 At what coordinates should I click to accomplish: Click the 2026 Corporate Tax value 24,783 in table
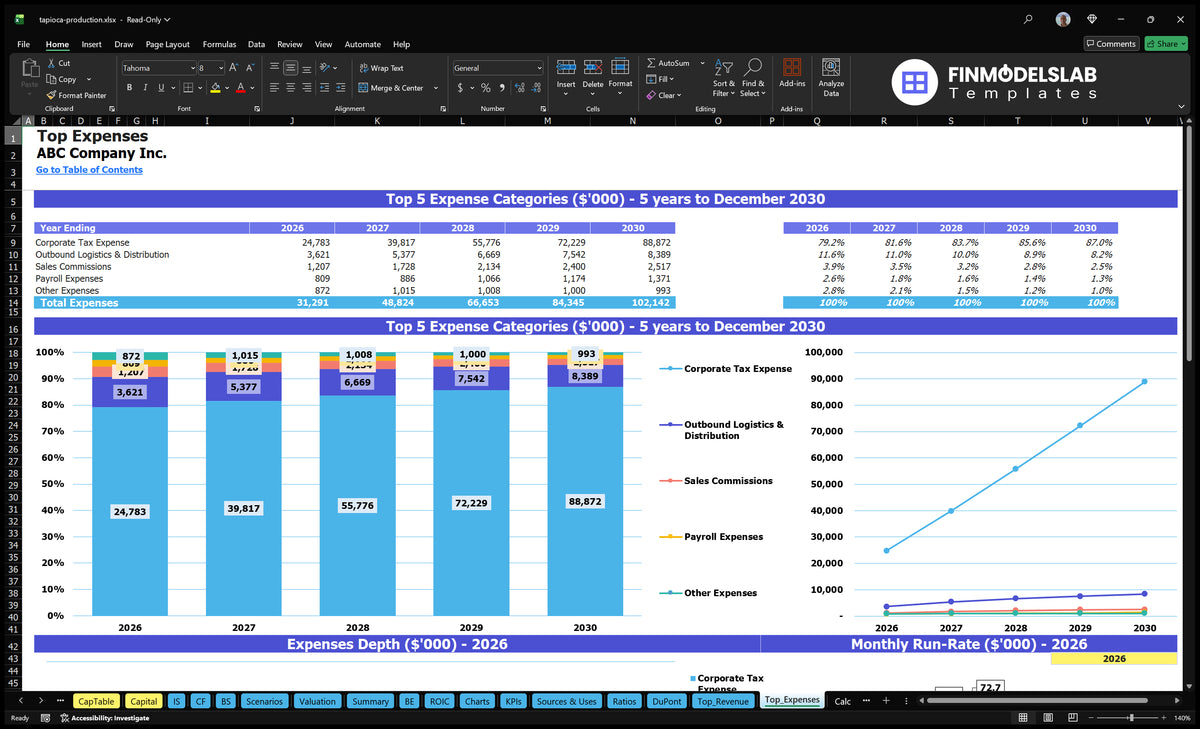tap(315, 243)
